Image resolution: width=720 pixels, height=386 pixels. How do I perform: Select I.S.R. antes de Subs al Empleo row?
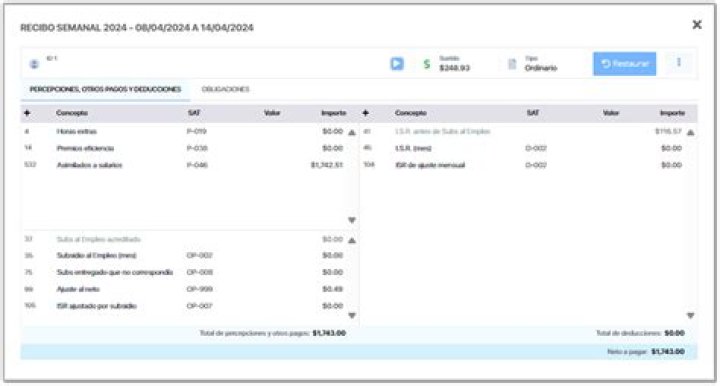click(523, 131)
